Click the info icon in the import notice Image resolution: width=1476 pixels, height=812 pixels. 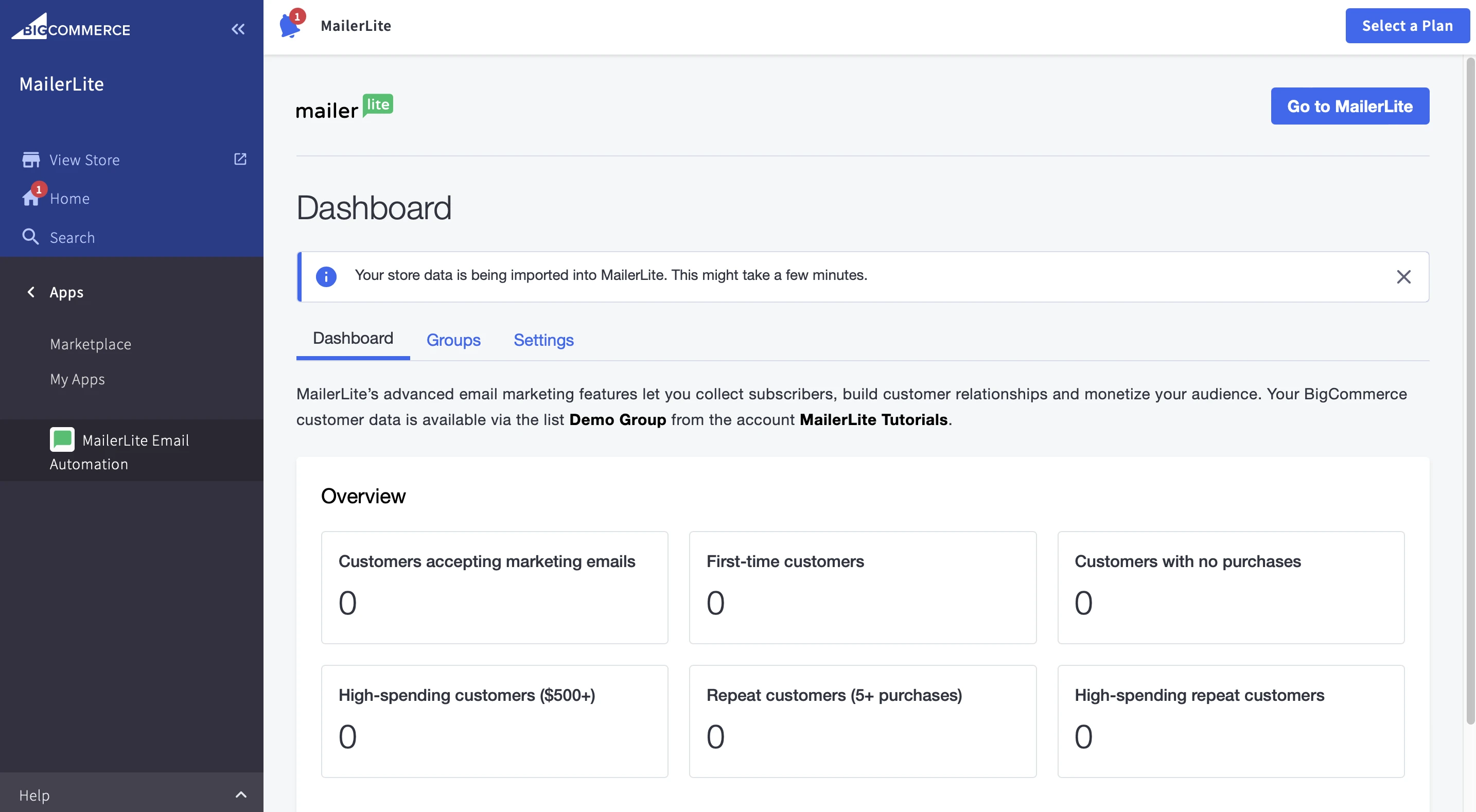click(x=326, y=276)
